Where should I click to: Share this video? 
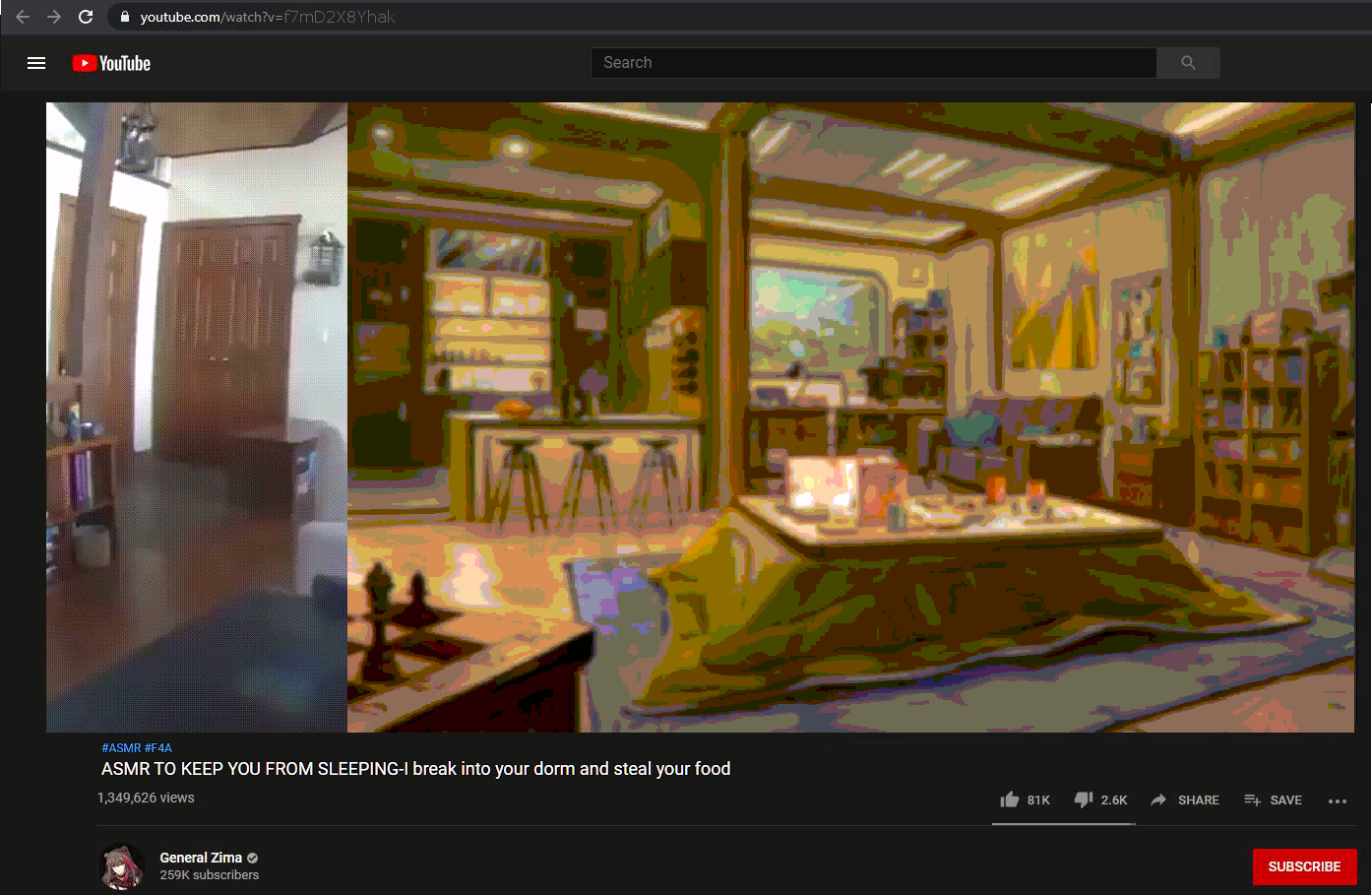pos(1184,799)
